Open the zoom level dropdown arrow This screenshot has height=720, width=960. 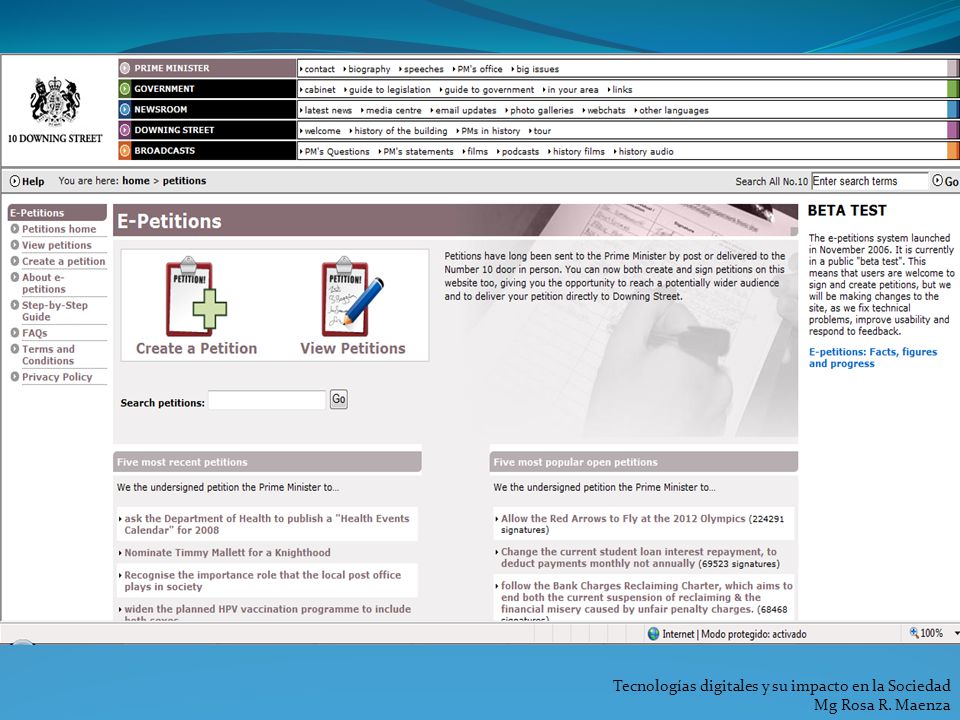click(956, 633)
